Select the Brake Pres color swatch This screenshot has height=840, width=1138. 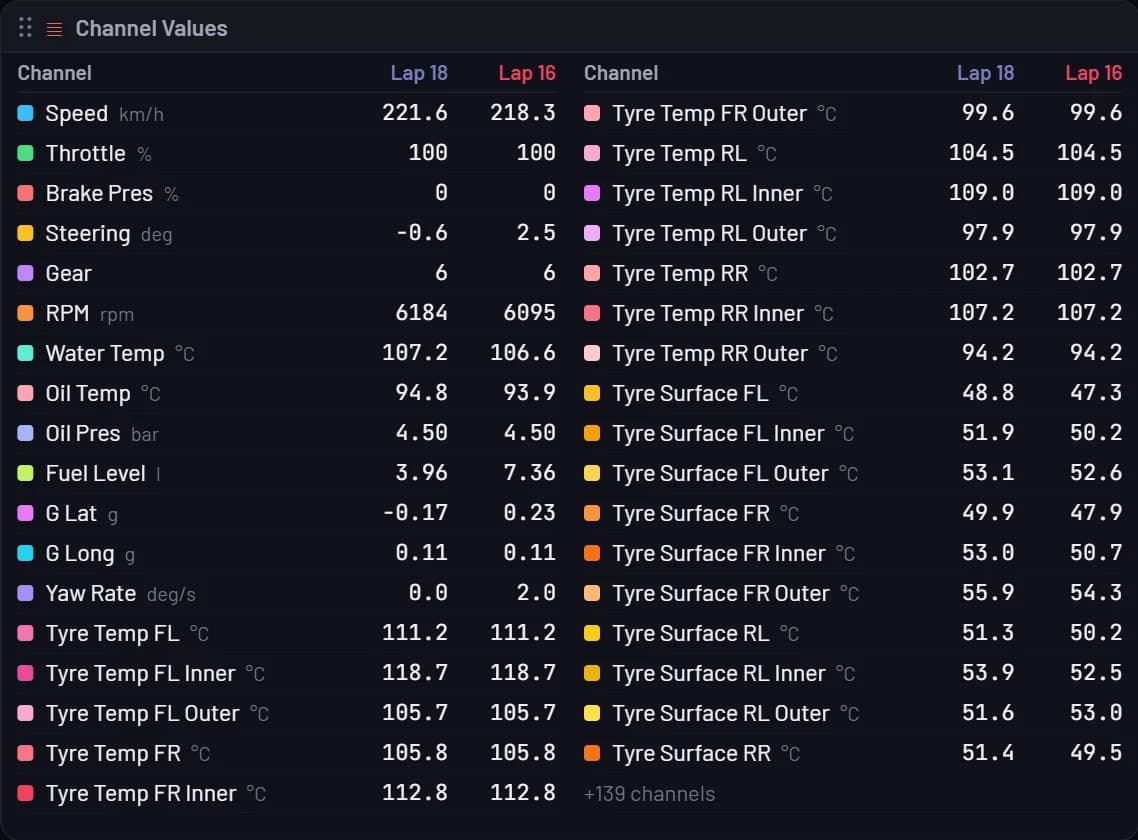25,193
